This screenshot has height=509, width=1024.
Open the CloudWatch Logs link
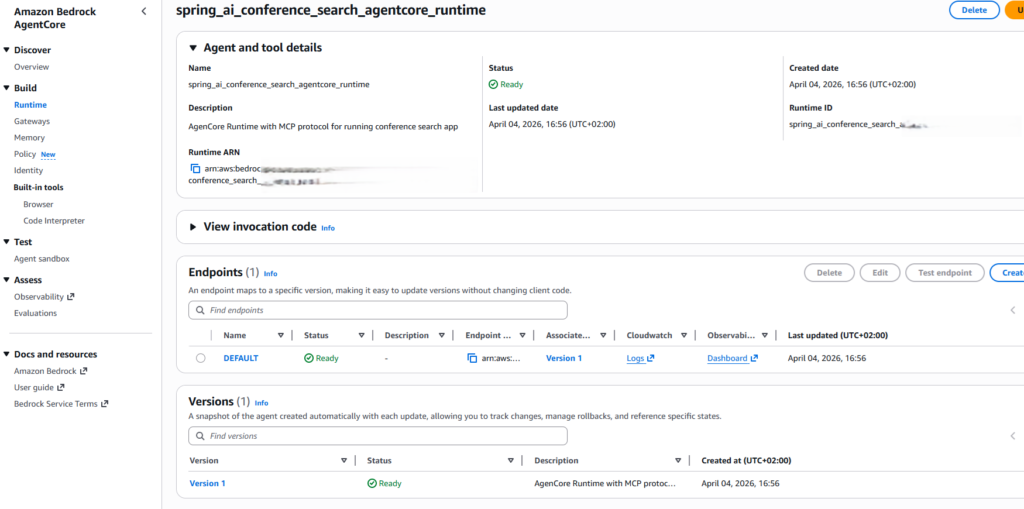coord(640,358)
